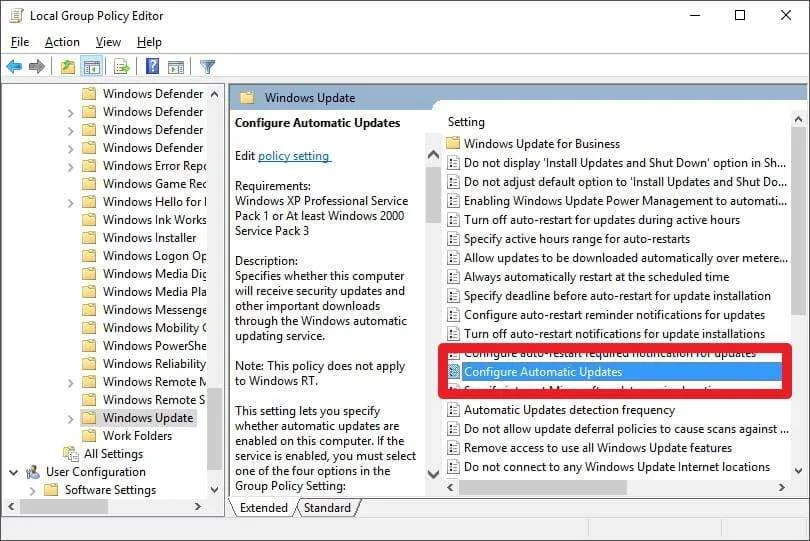
Task: Toggle Show/Hide Action Pane toolbar icon
Action: click(176, 67)
